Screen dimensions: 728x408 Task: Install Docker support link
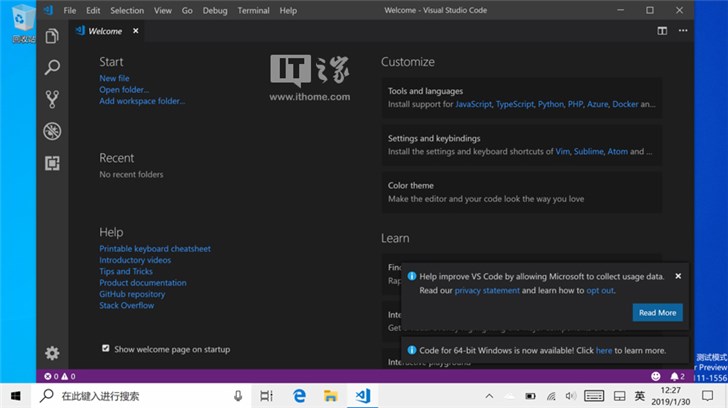click(625, 104)
